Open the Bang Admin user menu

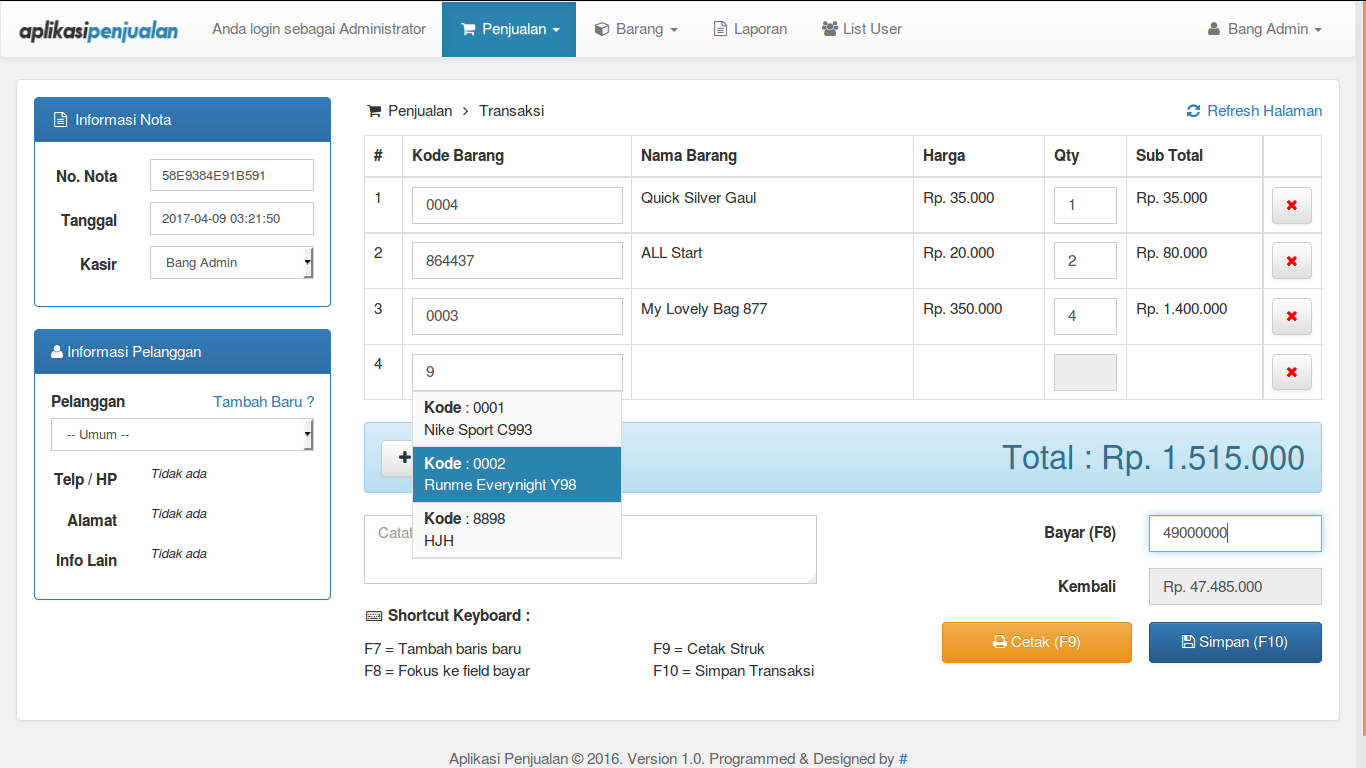click(1265, 29)
